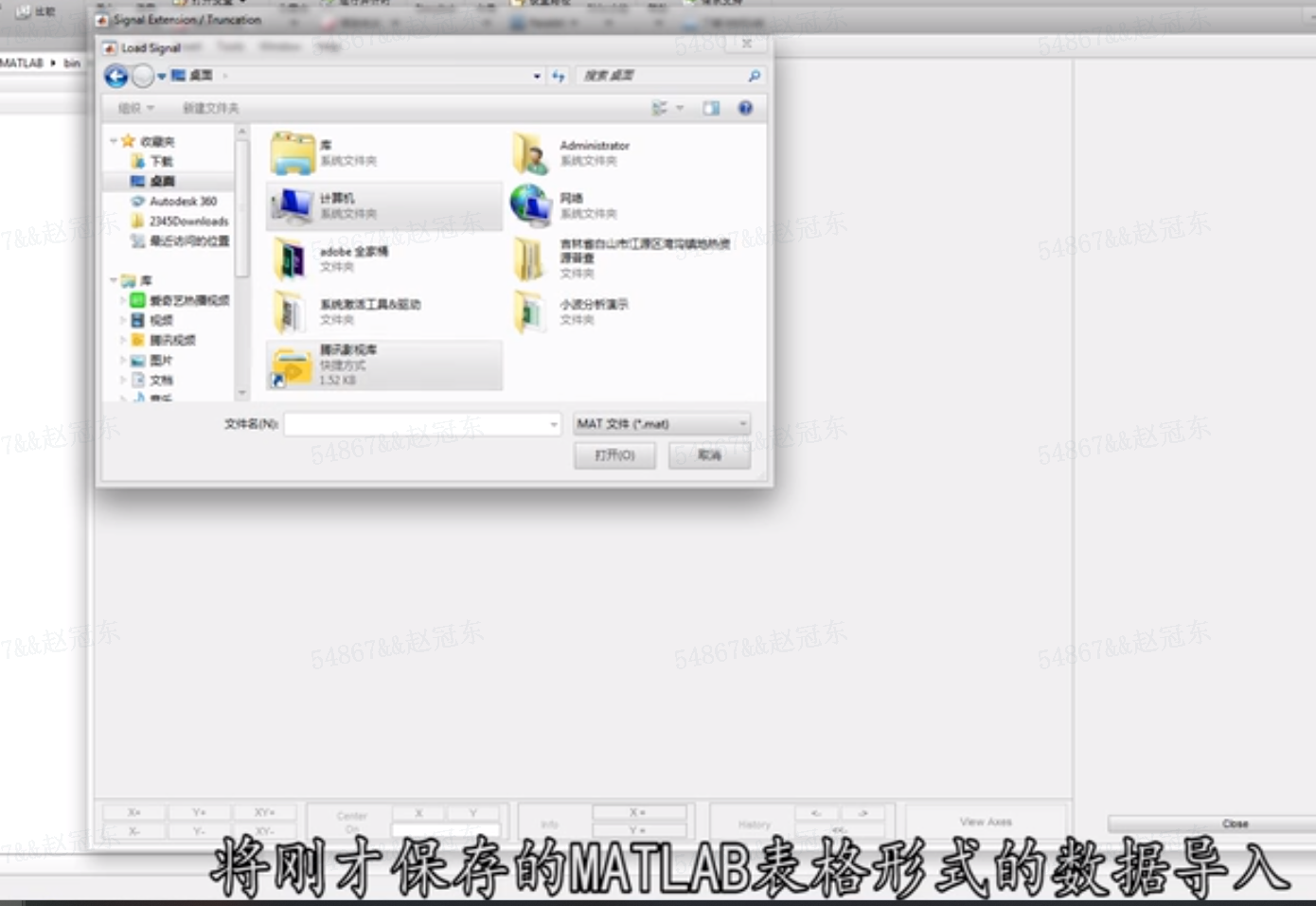Go back using the blue back arrow

[116, 77]
